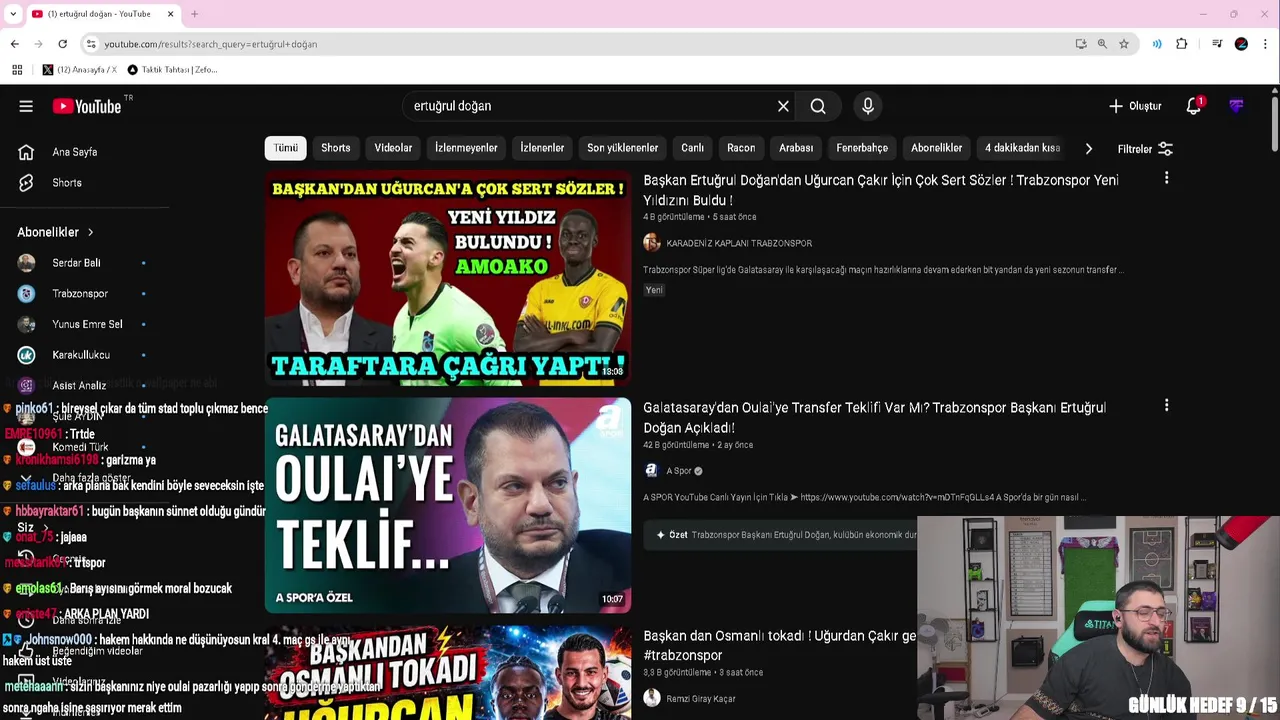Open the Anasayfa / X bookmark

pos(79,70)
